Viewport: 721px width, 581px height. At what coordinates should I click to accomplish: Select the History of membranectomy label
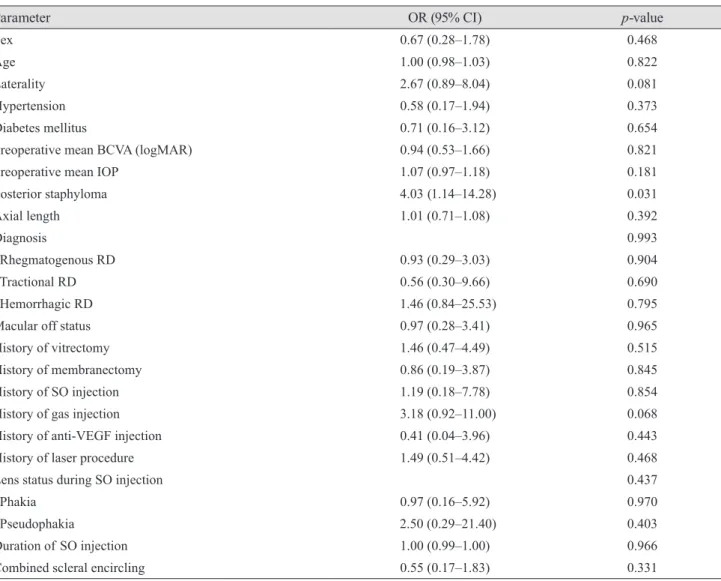point(71,370)
